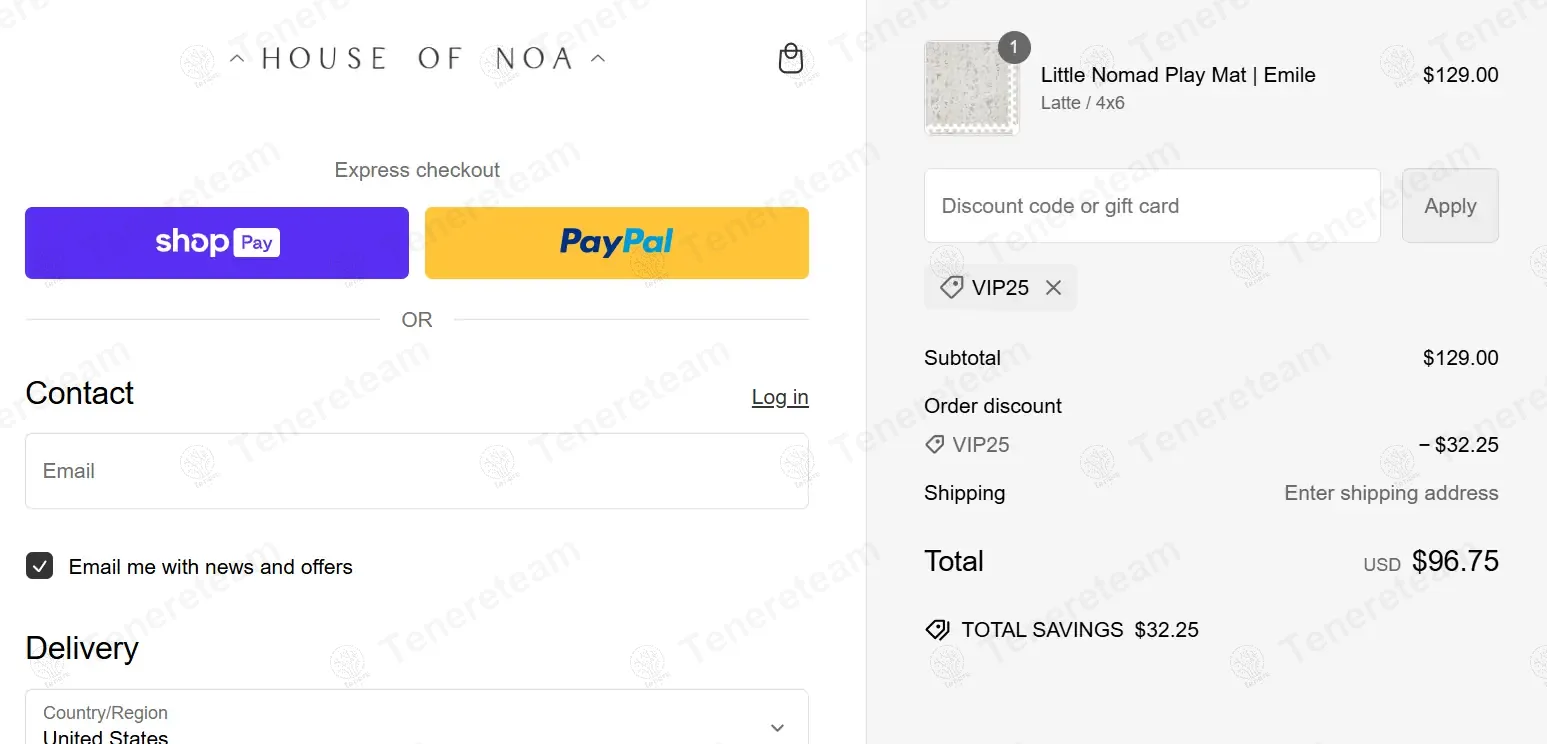This screenshot has width=1547, height=744.
Task: Open the Log in link
Action: [780, 397]
